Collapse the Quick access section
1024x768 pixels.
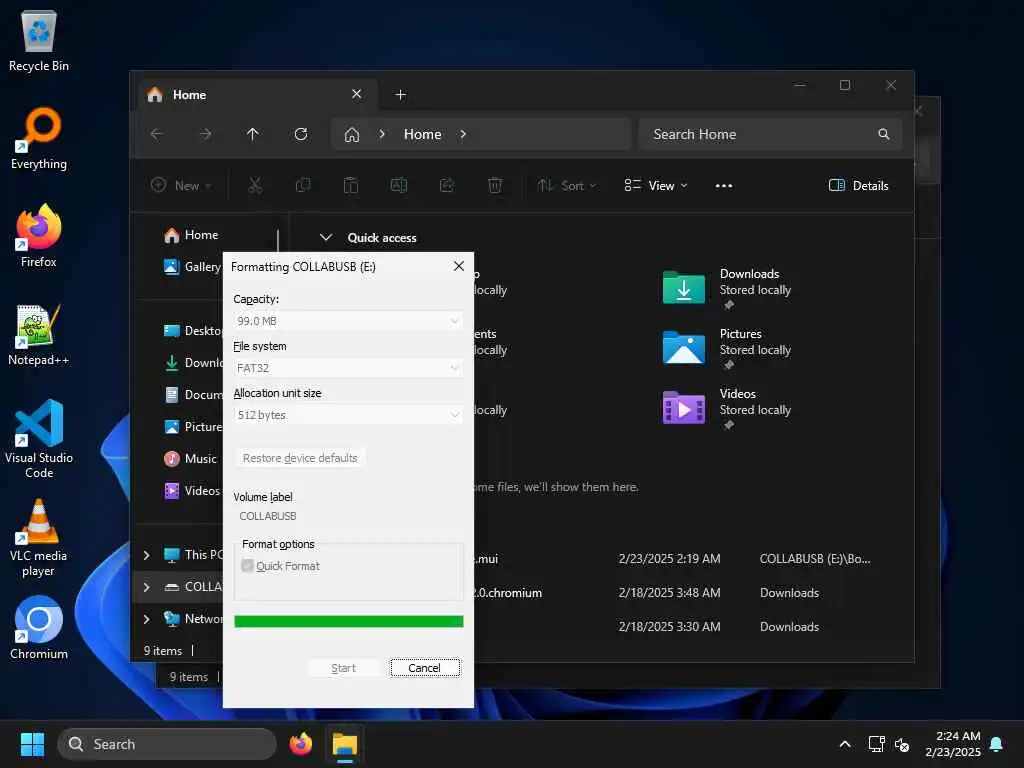(x=326, y=237)
